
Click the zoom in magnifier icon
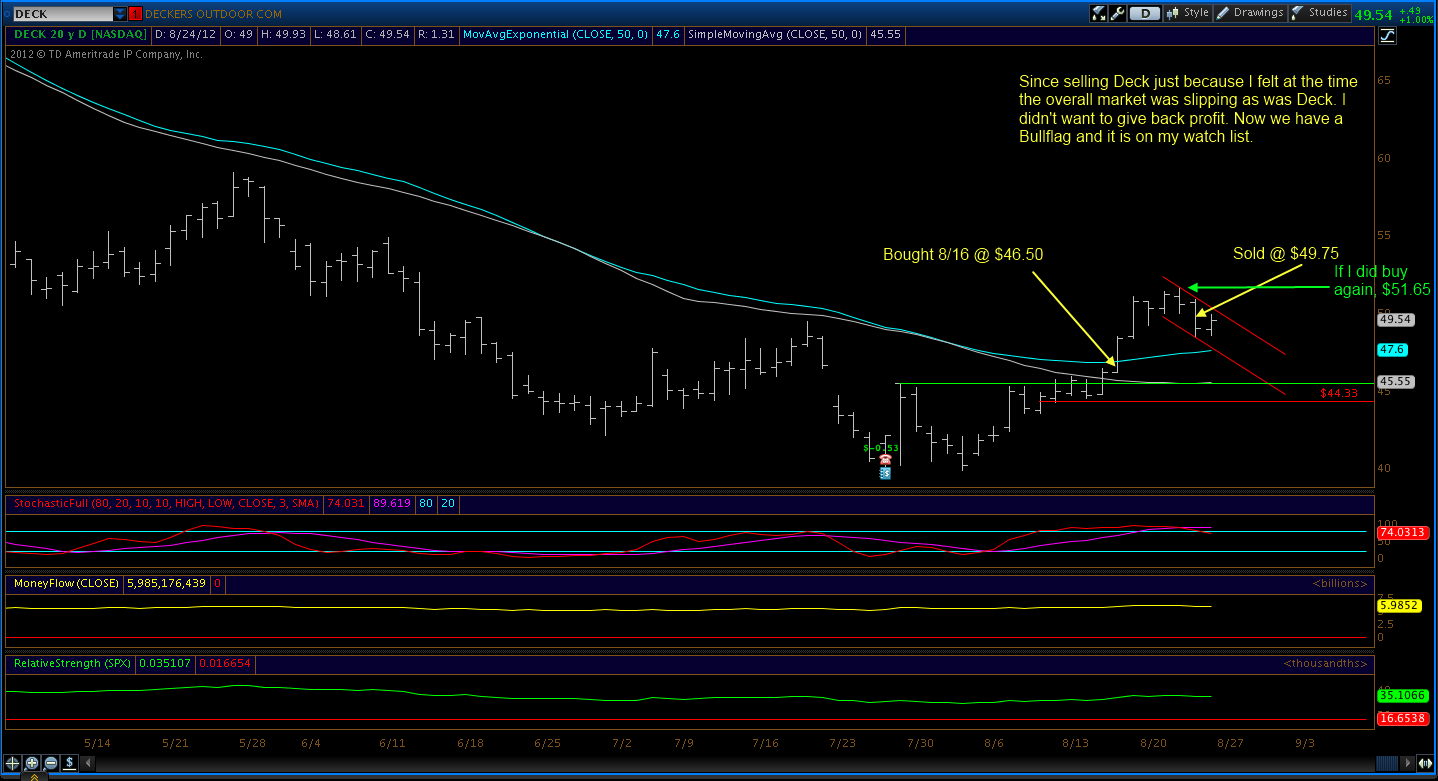[x=32, y=762]
